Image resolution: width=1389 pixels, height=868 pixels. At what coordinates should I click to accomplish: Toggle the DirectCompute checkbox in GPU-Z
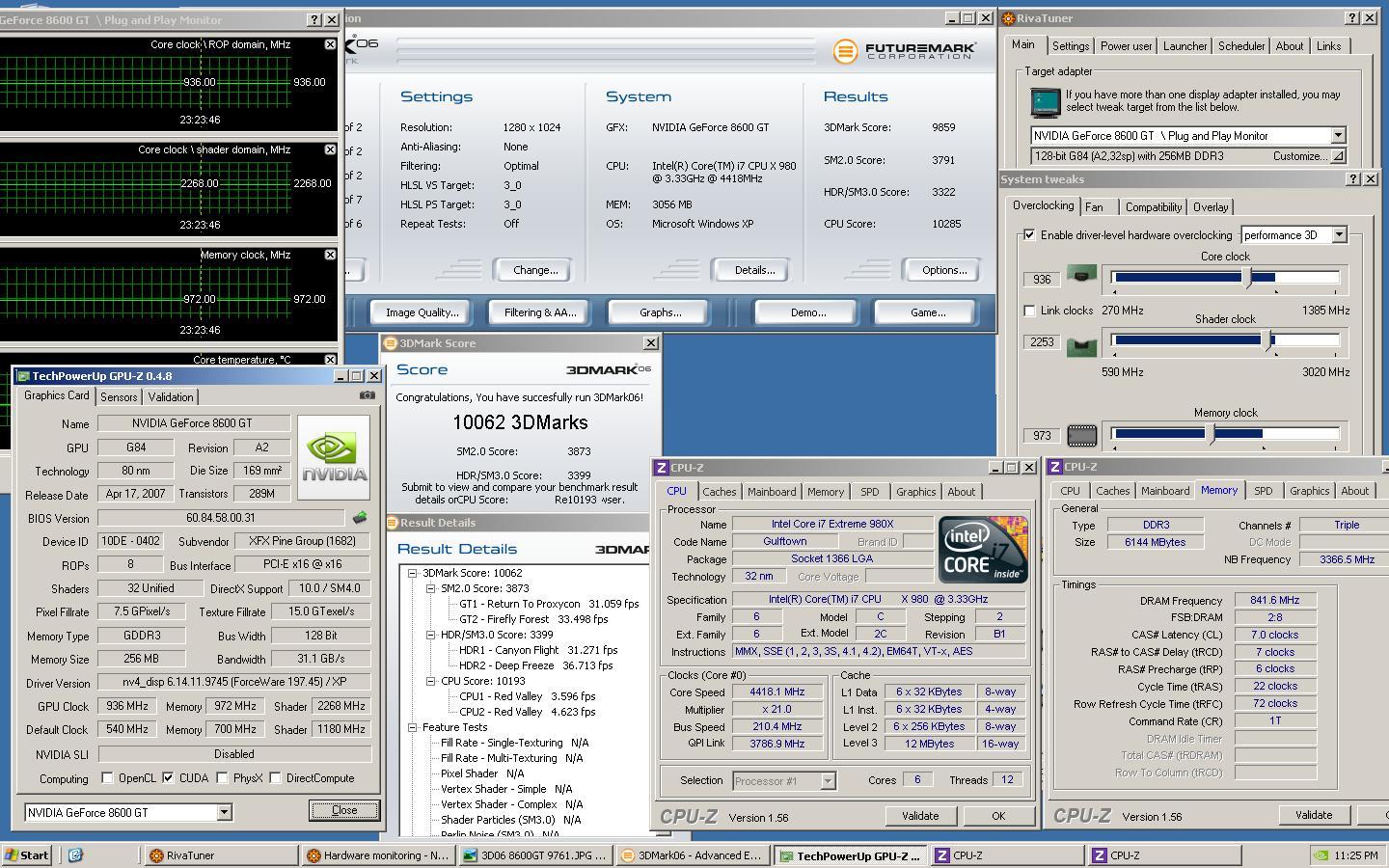tap(276, 777)
